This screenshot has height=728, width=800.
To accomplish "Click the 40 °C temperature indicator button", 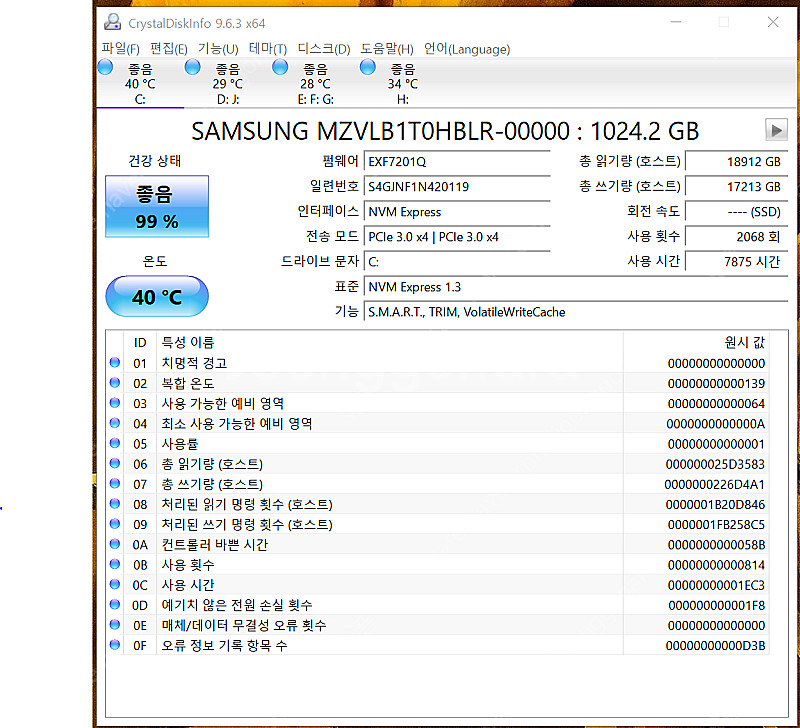I will click(x=157, y=296).
